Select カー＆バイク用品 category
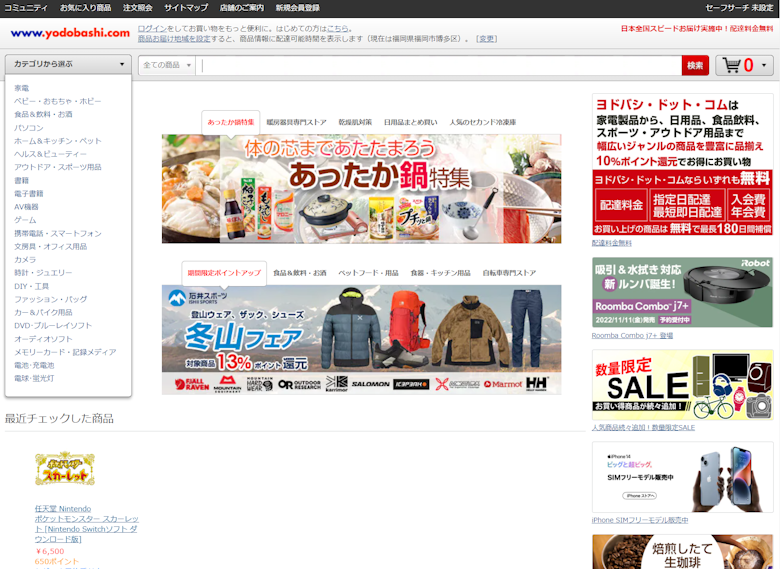The height and width of the screenshot is (569, 780). 43,312
